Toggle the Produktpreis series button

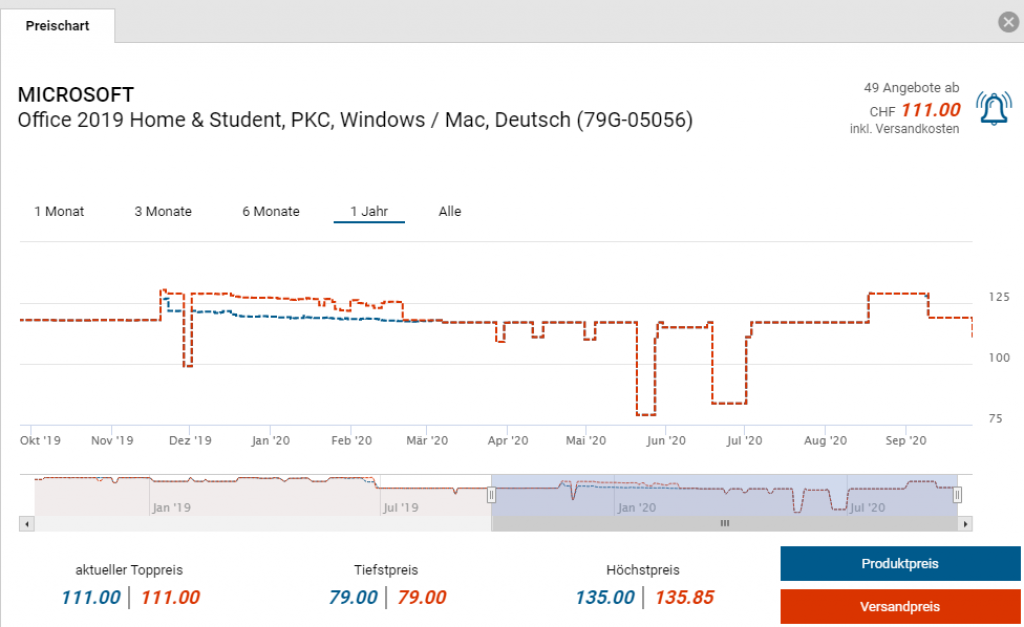(x=900, y=564)
